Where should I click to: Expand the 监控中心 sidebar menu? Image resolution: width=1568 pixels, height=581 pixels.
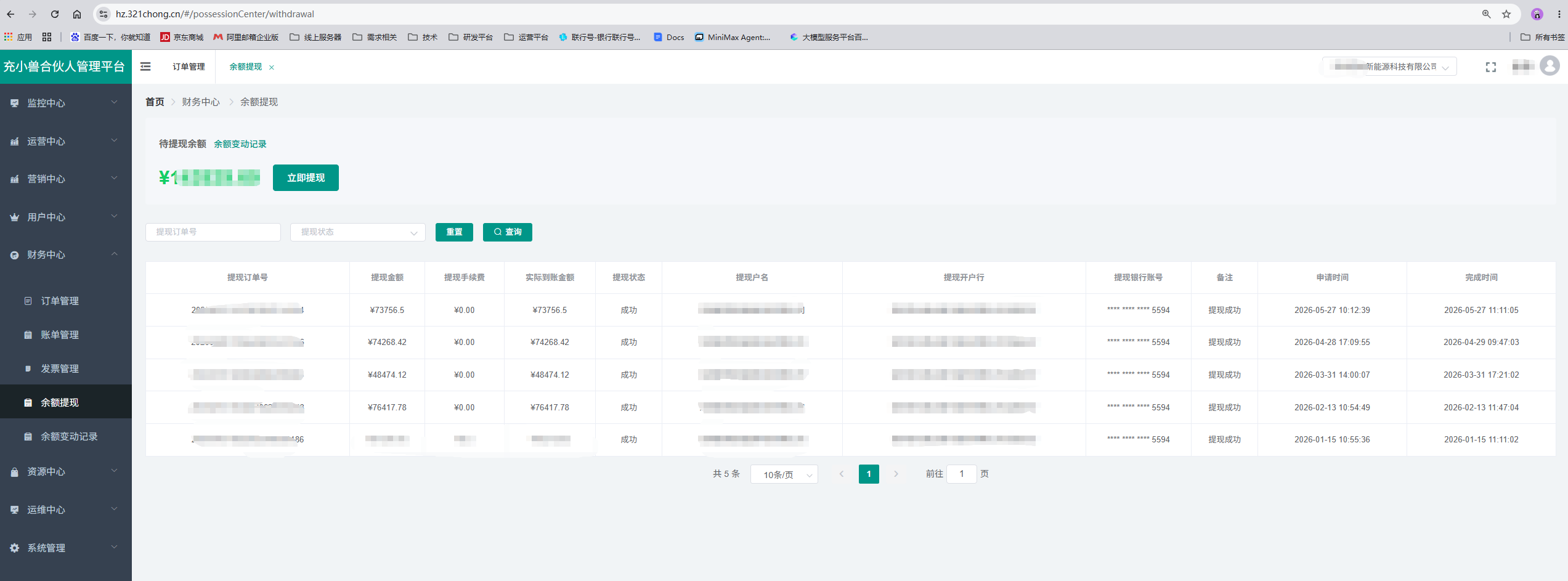66,103
